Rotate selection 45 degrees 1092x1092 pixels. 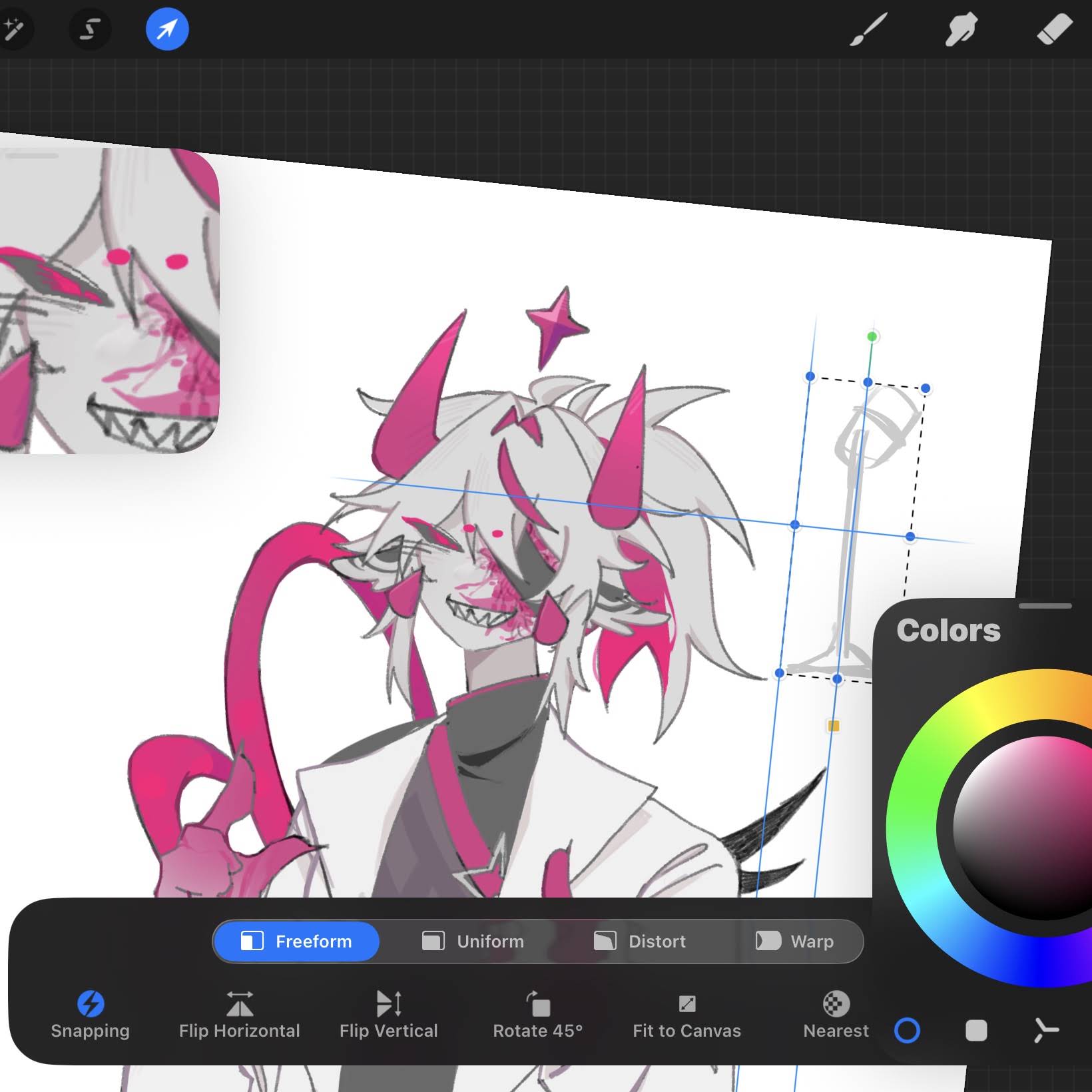pyautogui.click(x=537, y=1015)
